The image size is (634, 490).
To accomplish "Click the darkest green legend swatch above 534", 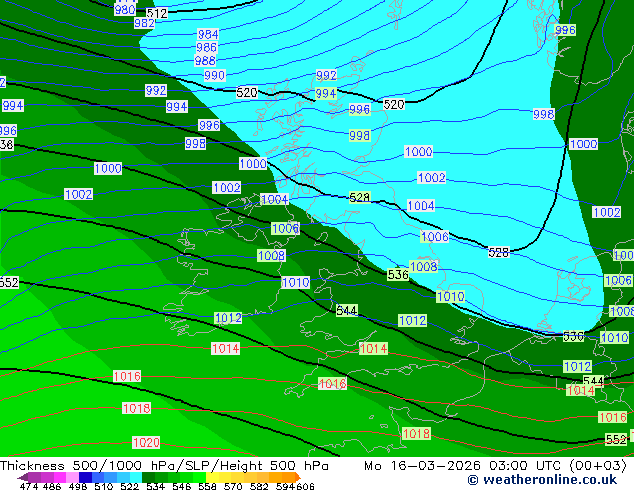I will (149, 477).
